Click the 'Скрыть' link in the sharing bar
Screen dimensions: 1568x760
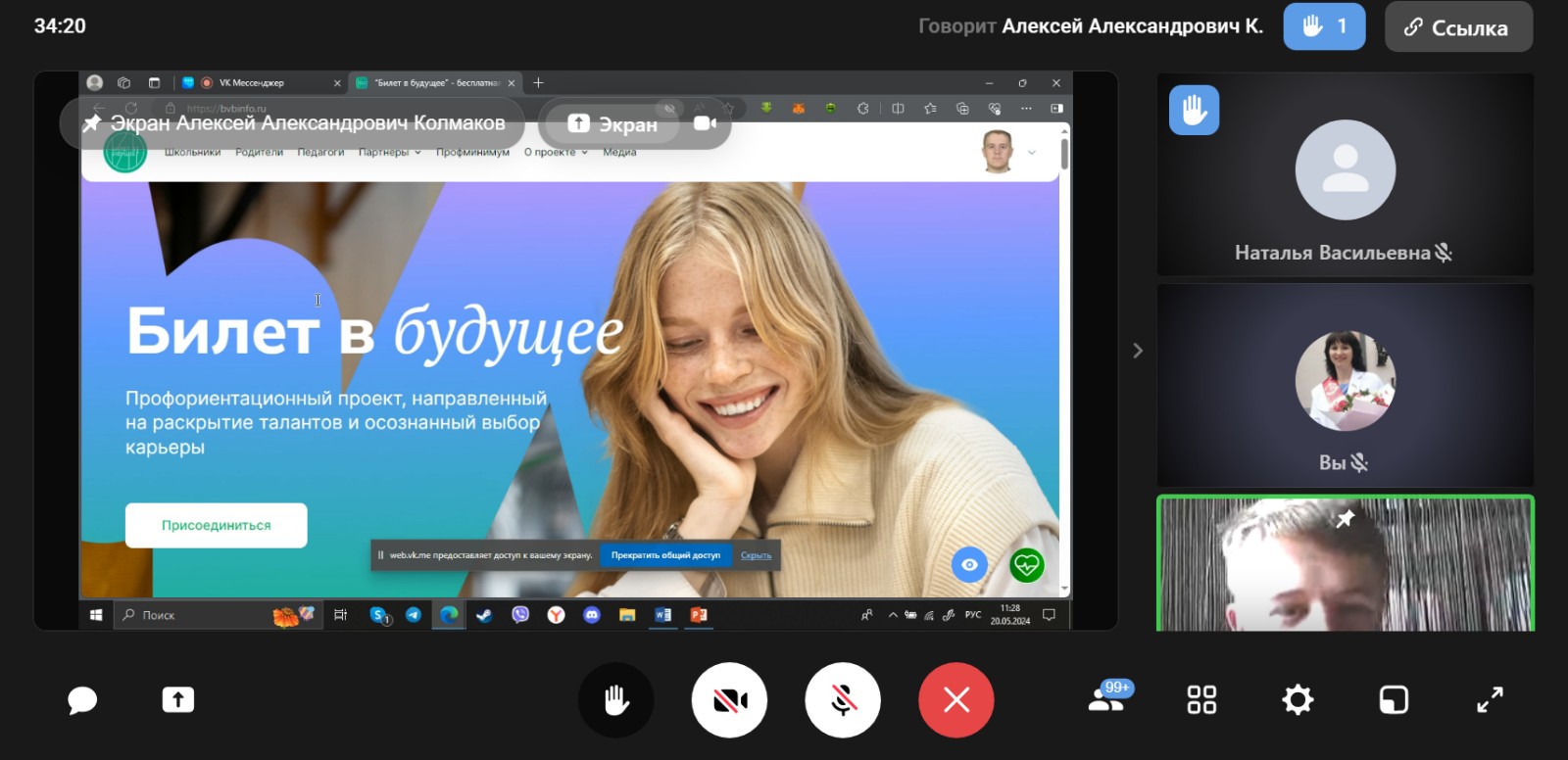[756, 555]
